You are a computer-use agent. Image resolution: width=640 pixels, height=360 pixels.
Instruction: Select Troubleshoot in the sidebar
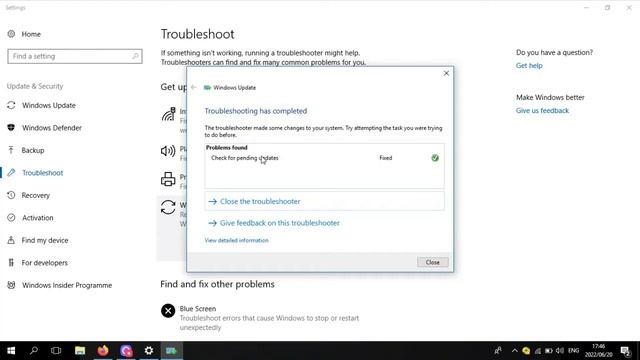pyautogui.click(x=42, y=173)
